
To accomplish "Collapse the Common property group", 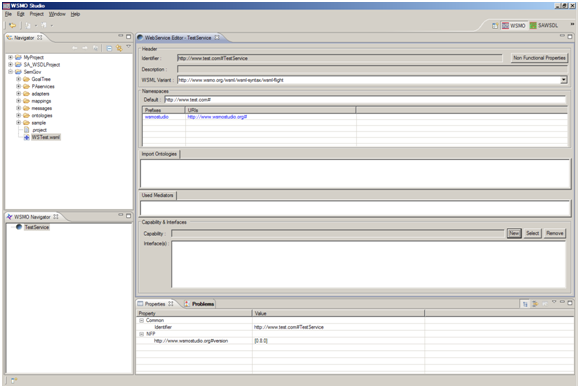I will click(141, 321).
